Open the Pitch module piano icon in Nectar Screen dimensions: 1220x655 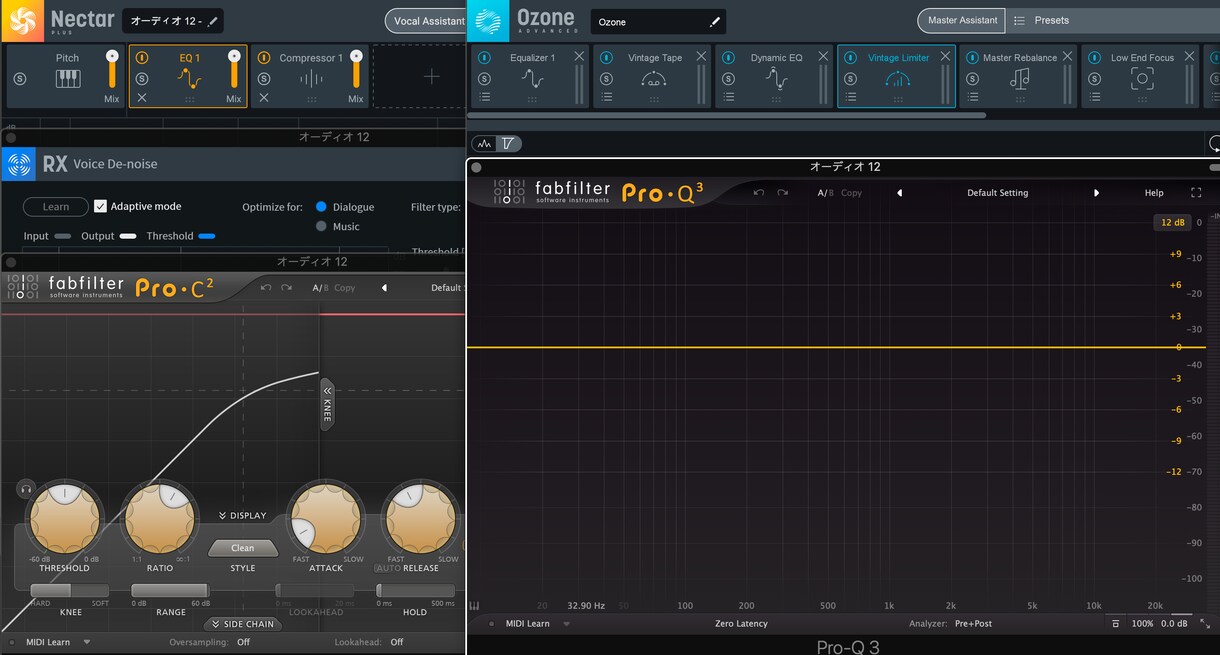[68, 78]
